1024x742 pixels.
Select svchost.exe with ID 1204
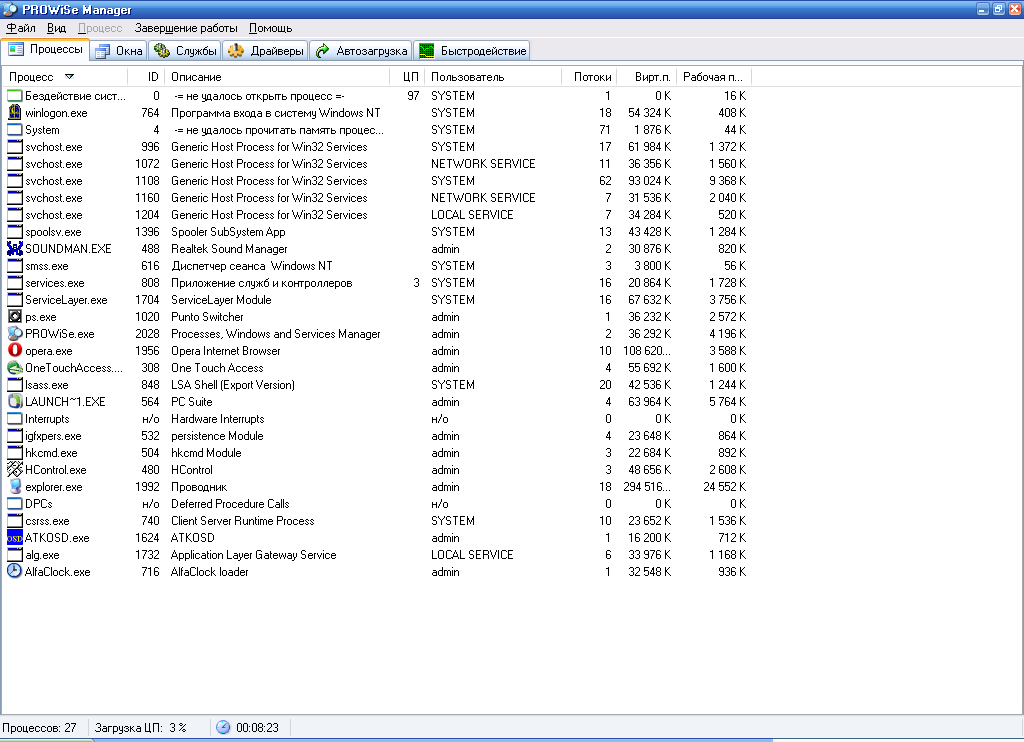pos(377,215)
